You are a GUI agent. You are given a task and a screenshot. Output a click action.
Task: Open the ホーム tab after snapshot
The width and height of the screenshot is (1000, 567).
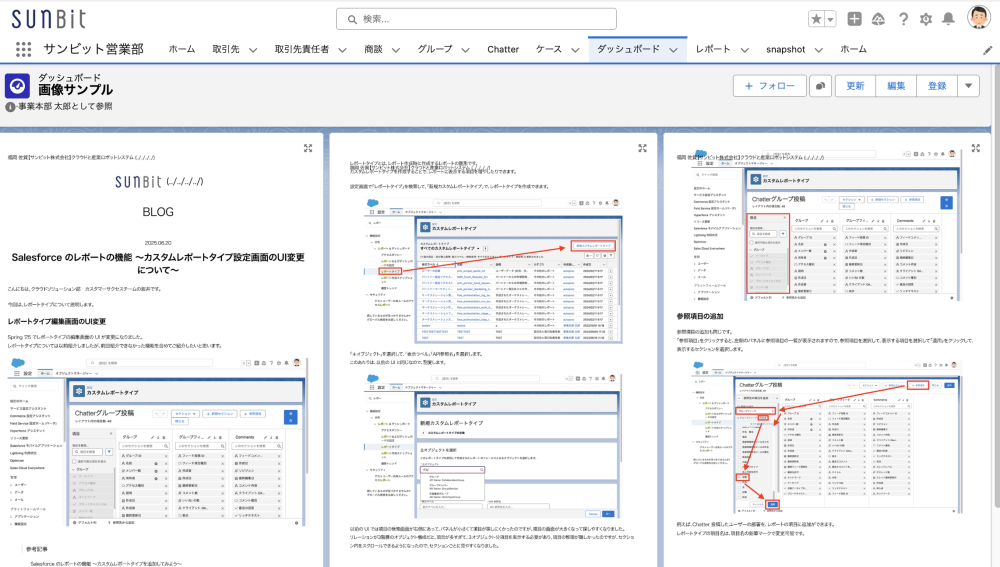click(853, 49)
